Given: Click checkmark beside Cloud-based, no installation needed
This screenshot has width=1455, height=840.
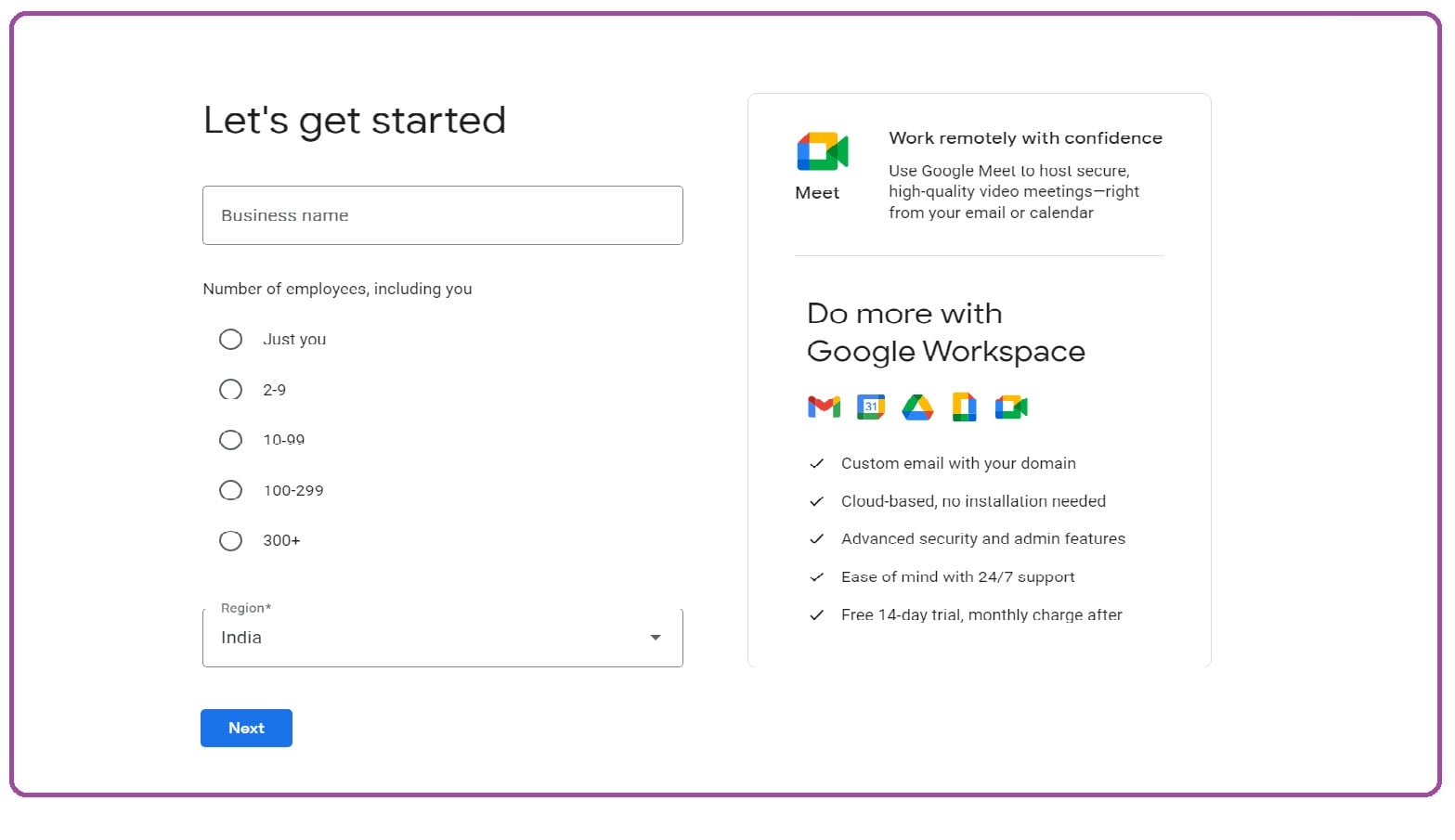Looking at the screenshot, I should [x=817, y=501].
